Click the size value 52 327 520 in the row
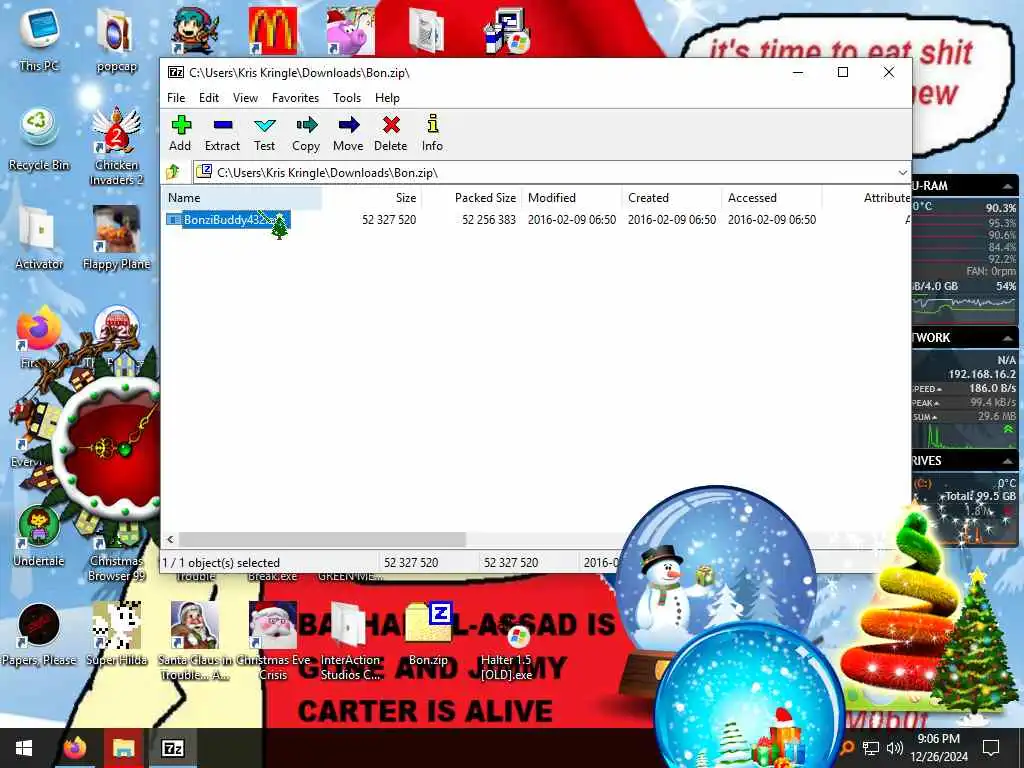The image size is (1024, 768). [x=389, y=220]
